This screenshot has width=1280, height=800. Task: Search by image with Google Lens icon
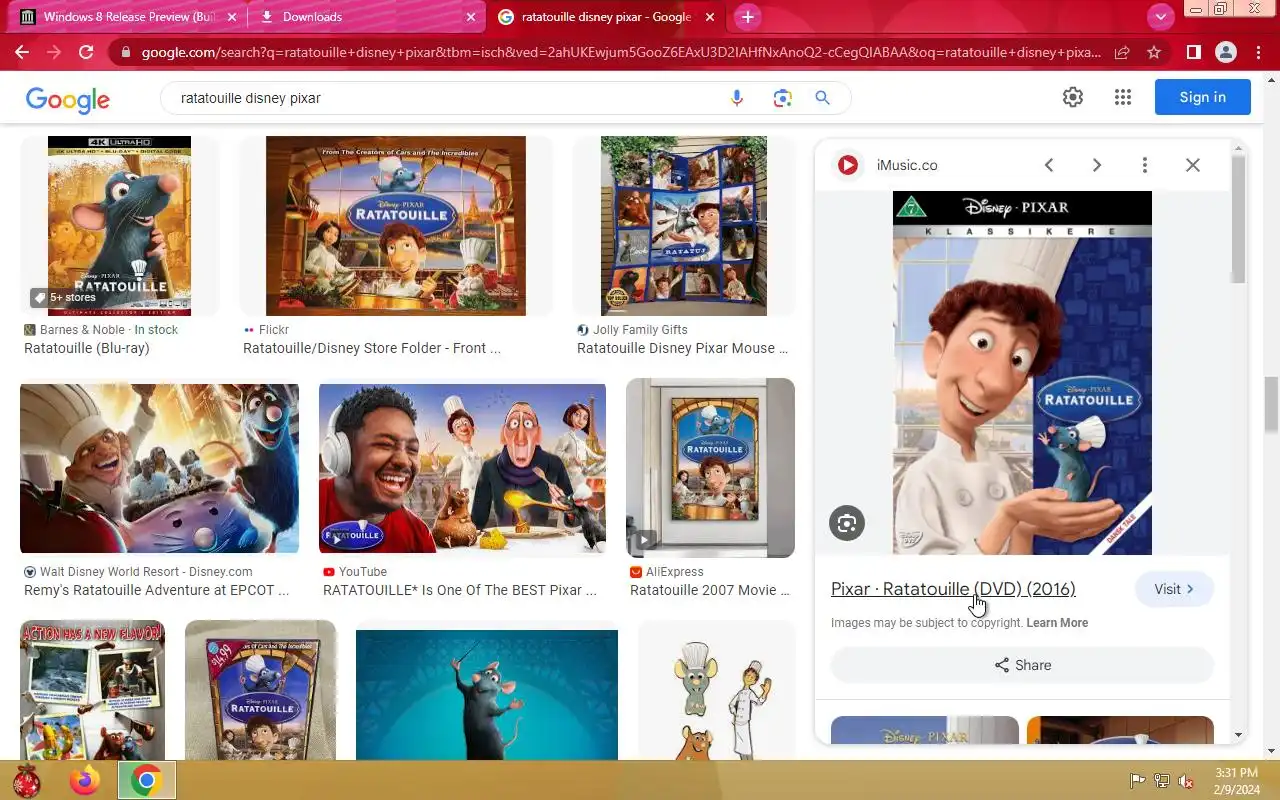click(x=782, y=98)
